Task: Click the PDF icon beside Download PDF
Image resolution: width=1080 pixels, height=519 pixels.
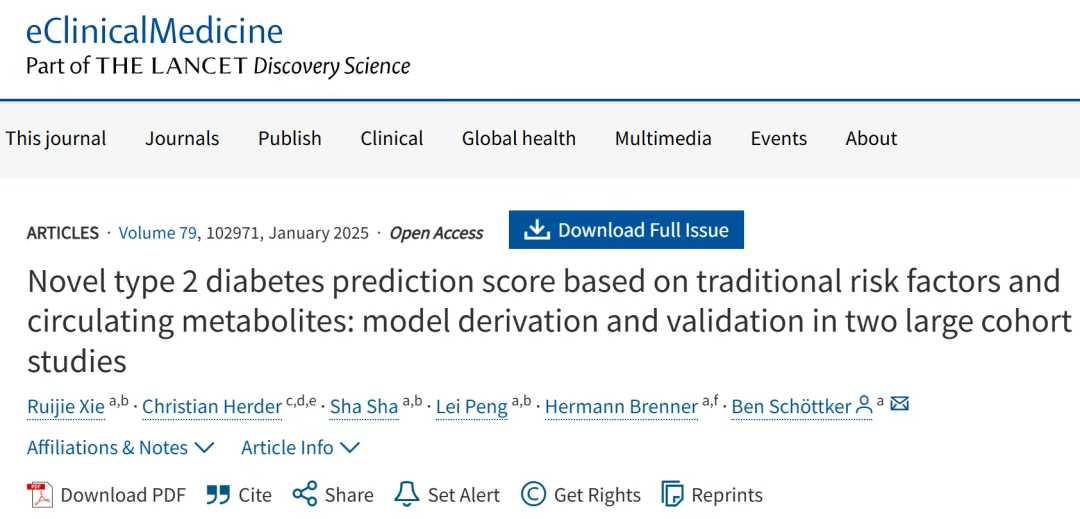Action: (x=39, y=495)
